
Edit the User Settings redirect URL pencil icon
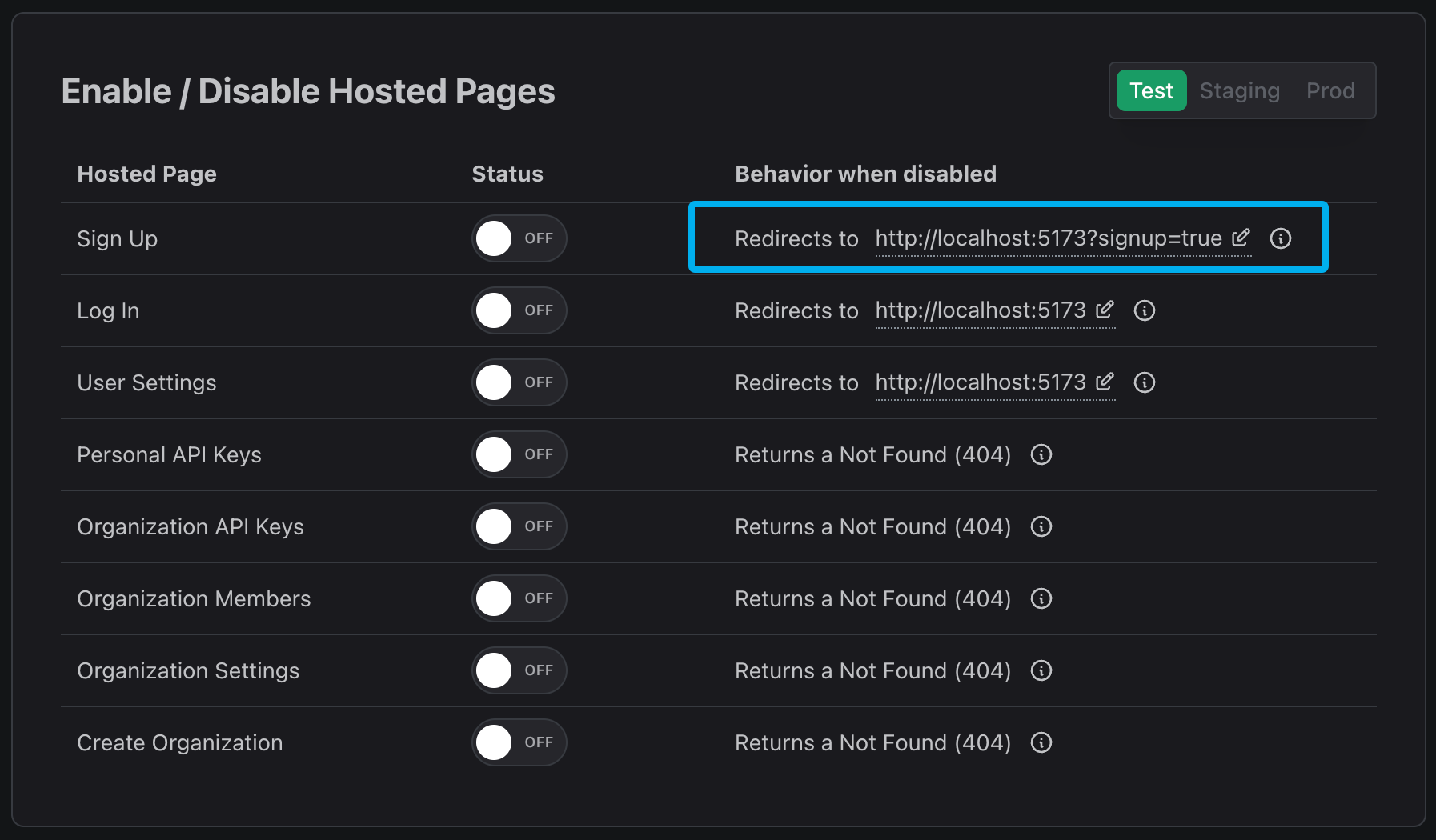[x=1105, y=382]
